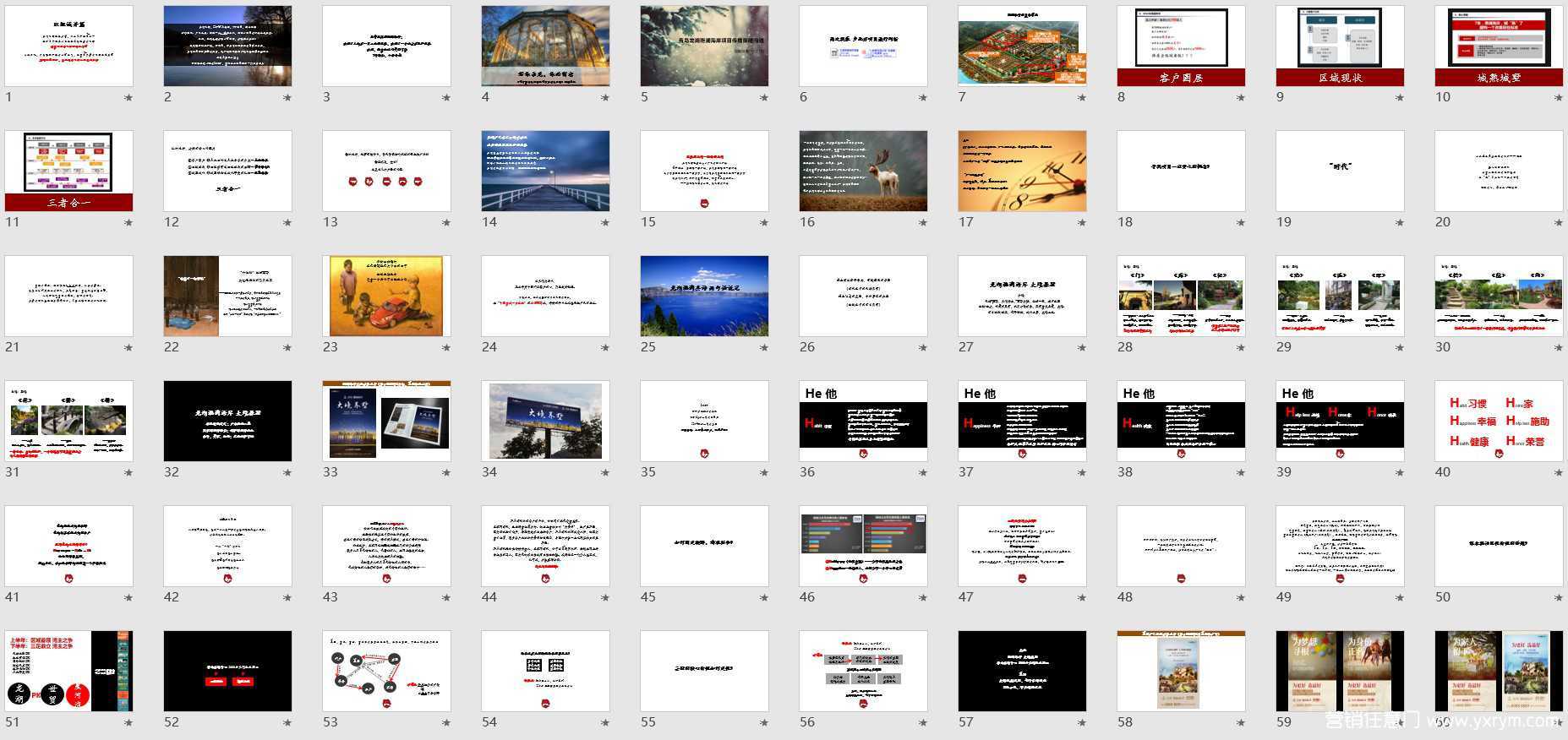Select slide 44 thumbnail
Image resolution: width=1568 pixels, height=740 pixels.
point(545,546)
